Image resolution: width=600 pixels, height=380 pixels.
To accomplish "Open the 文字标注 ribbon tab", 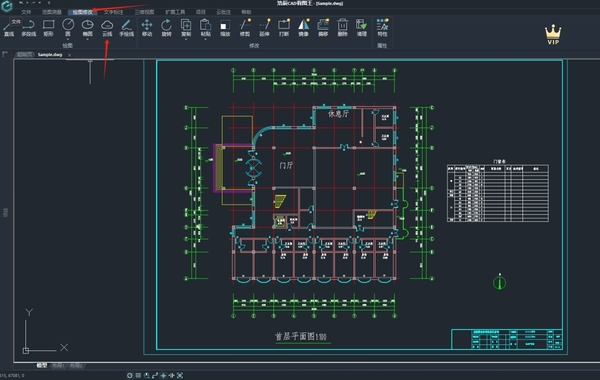I will [114, 12].
